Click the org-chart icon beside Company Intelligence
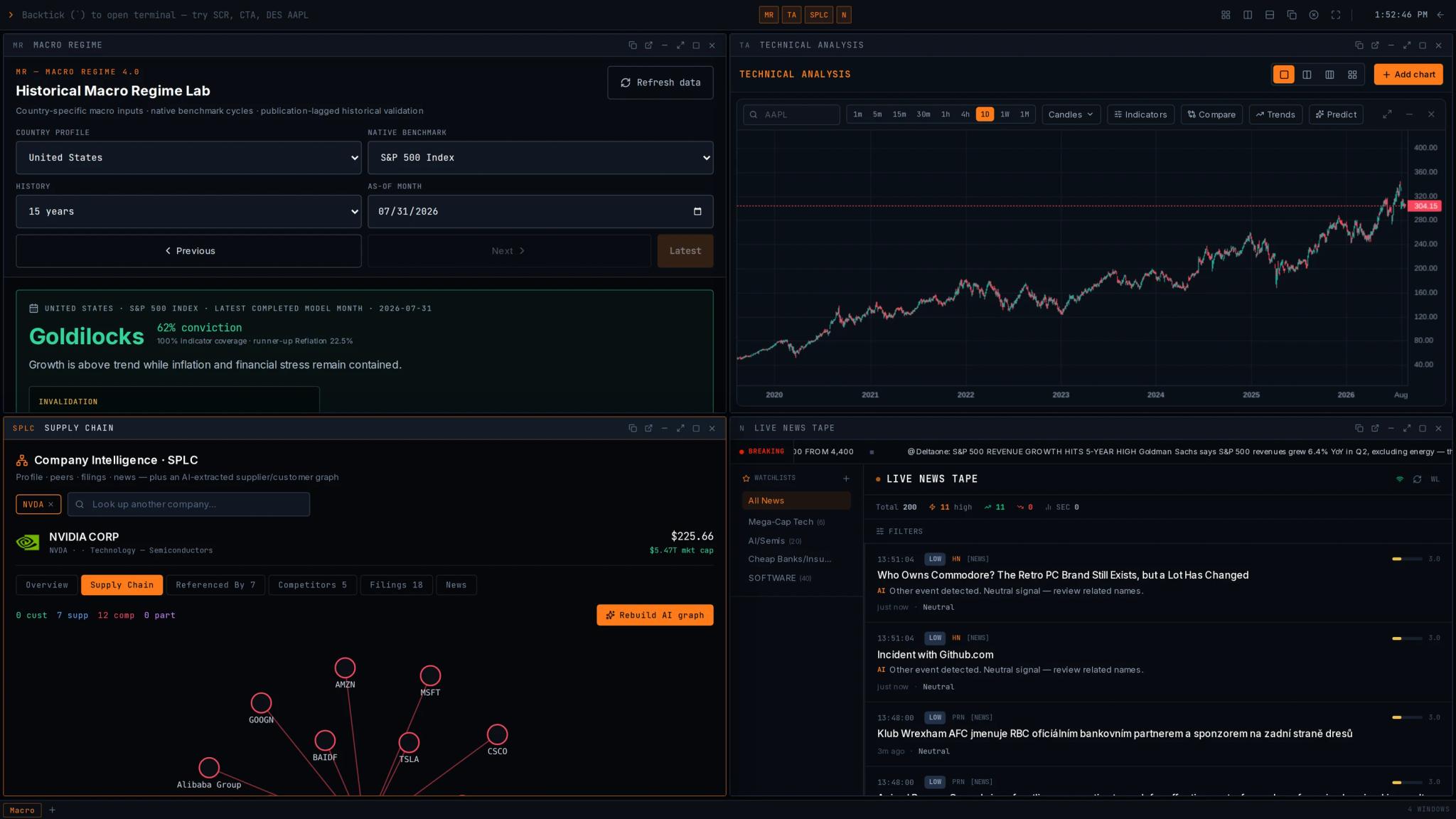The height and width of the screenshot is (819, 1456). tap(22, 461)
